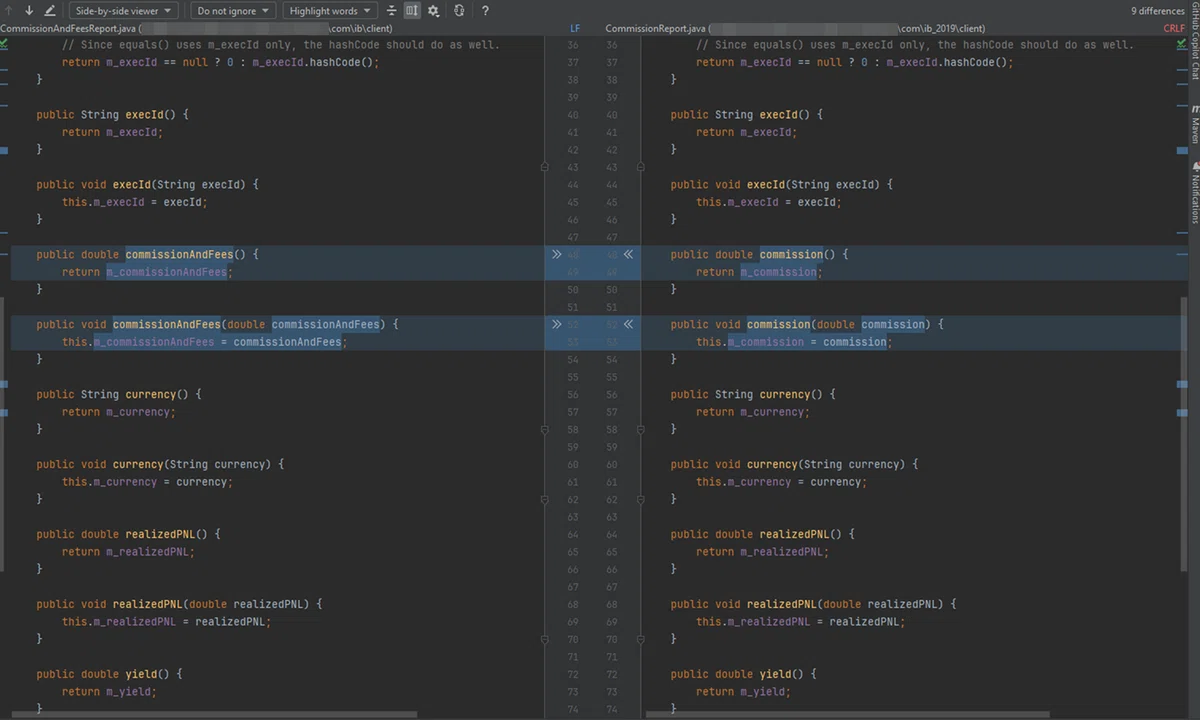Open the Side-by-side viewer dropdown
Viewport: 1200px width, 720px height.
[x=124, y=11]
